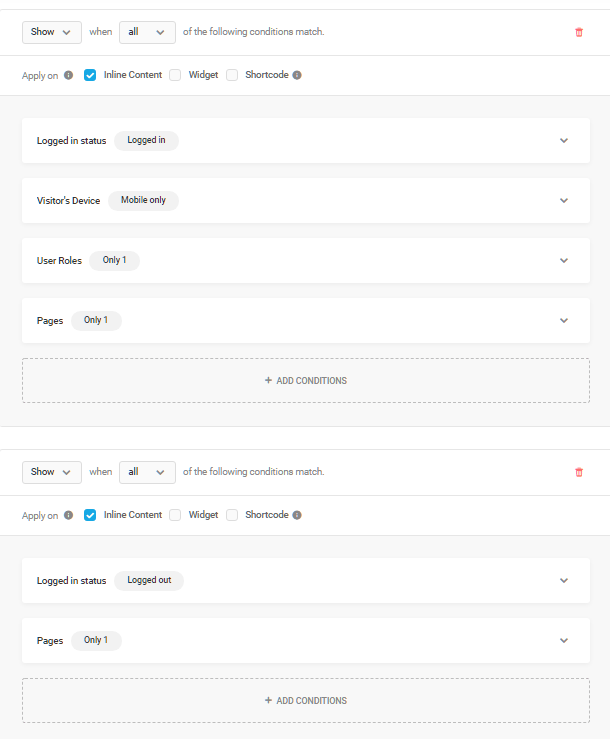Open Show dropdown in second rule

click(52, 472)
